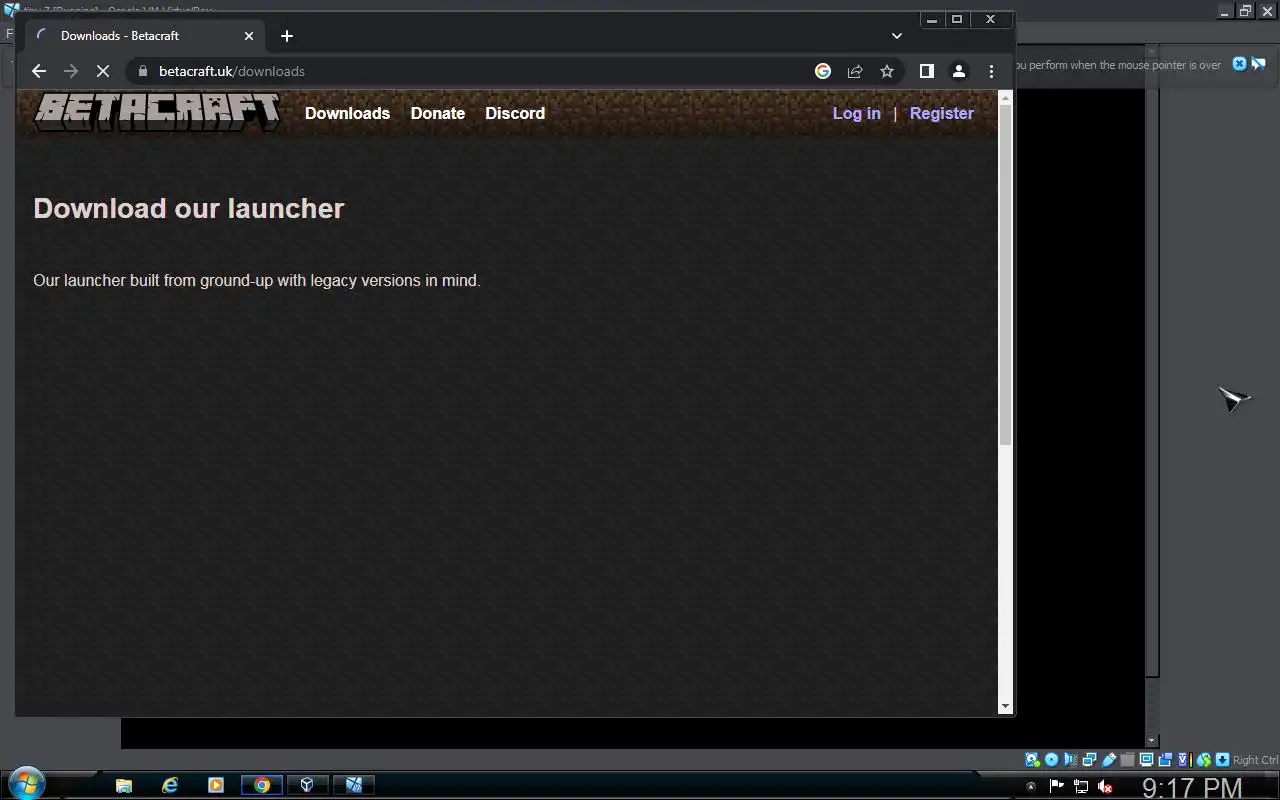Image resolution: width=1280 pixels, height=800 pixels.
Task: Open Windows Explorer from the taskbar
Action: [x=124, y=785]
